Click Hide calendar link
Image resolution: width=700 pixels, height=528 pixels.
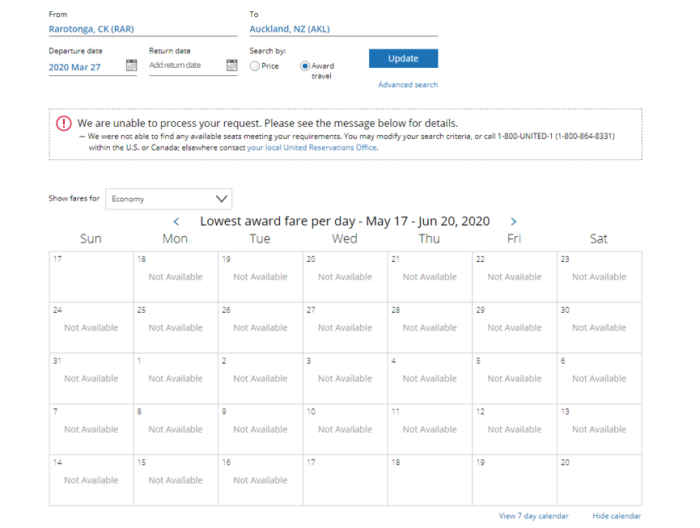pyautogui.click(x=617, y=516)
